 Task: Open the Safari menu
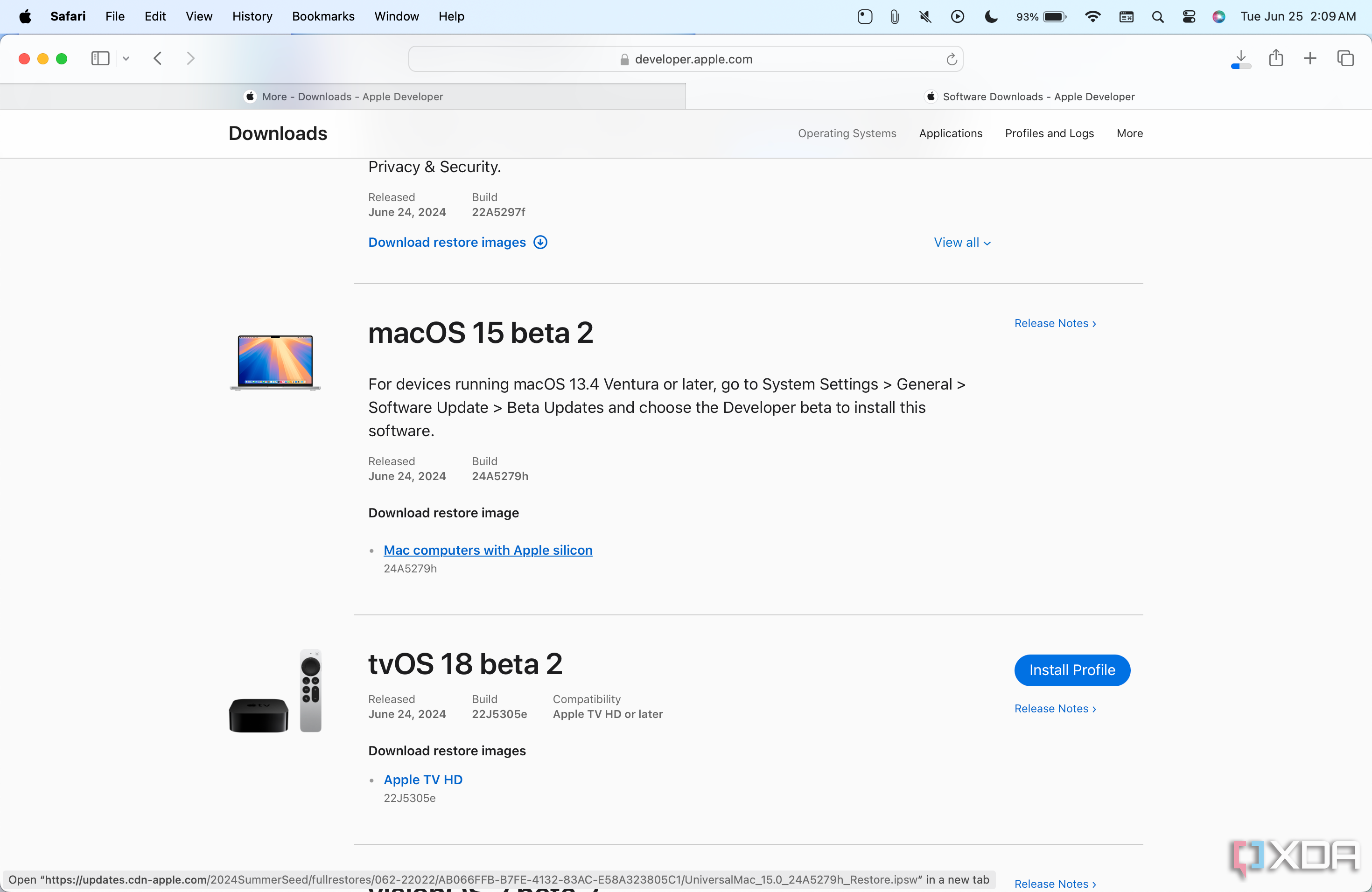tap(68, 16)
